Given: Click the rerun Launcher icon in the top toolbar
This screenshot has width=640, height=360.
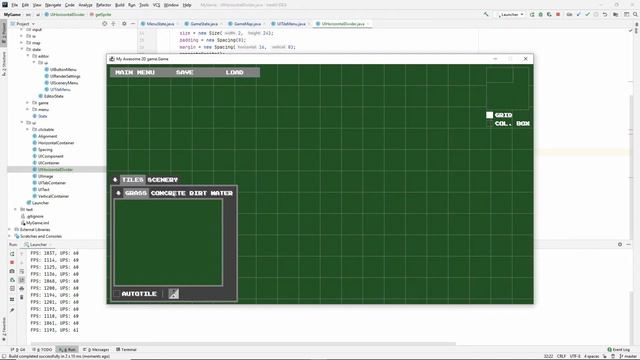Looking at the screenshot, I should coord(532,14).
